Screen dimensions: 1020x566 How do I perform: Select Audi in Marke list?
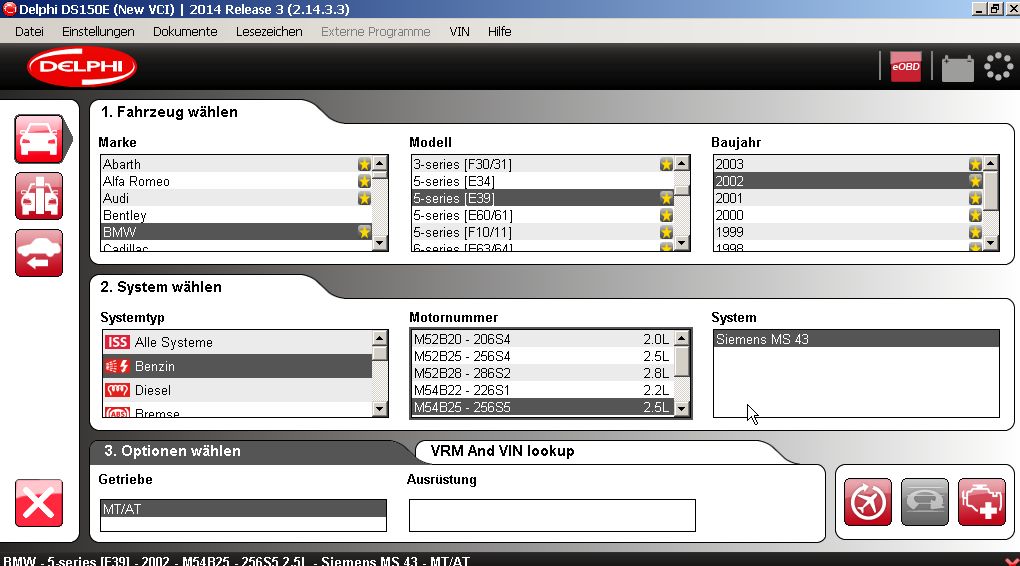tap(237, 198)
